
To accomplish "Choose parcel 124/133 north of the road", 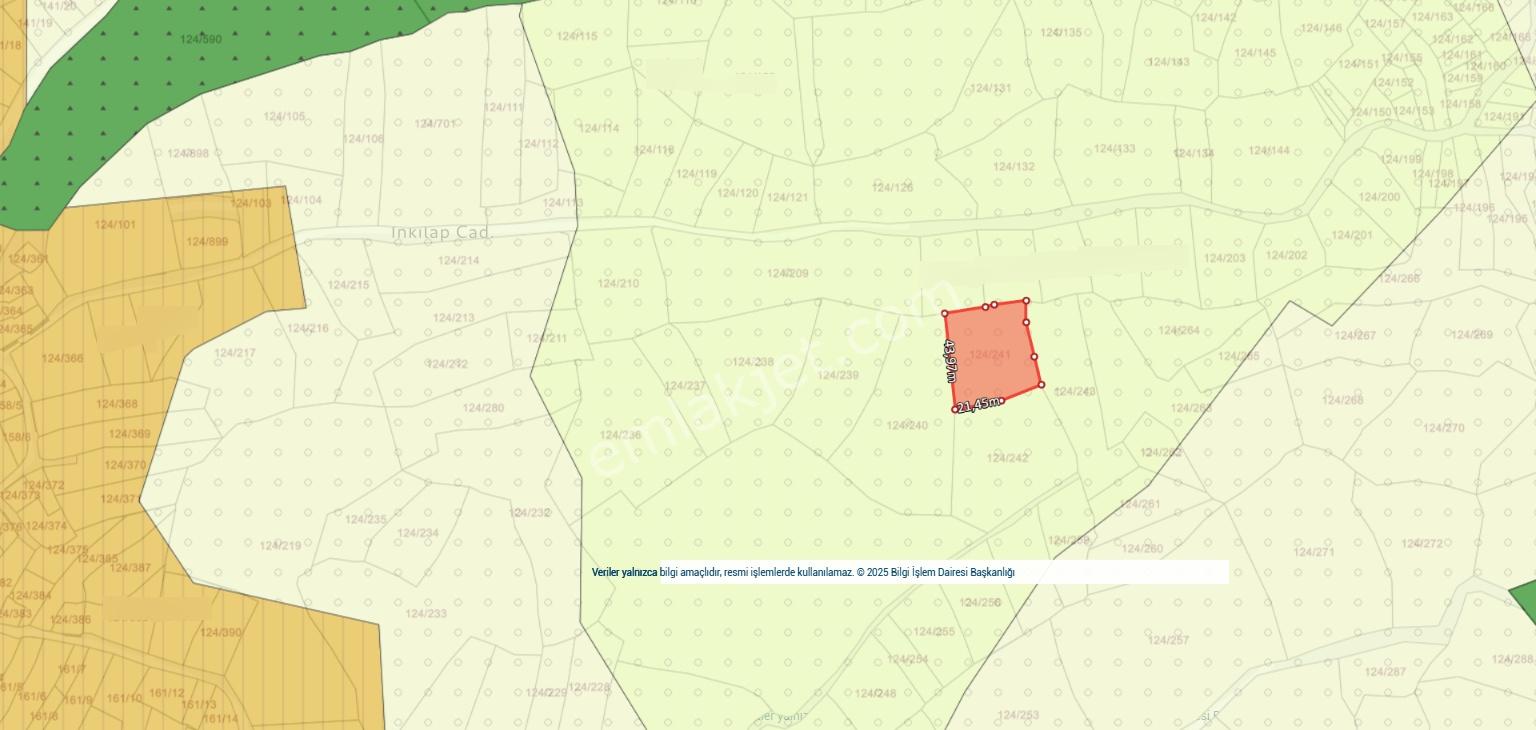I will 1114,149.
